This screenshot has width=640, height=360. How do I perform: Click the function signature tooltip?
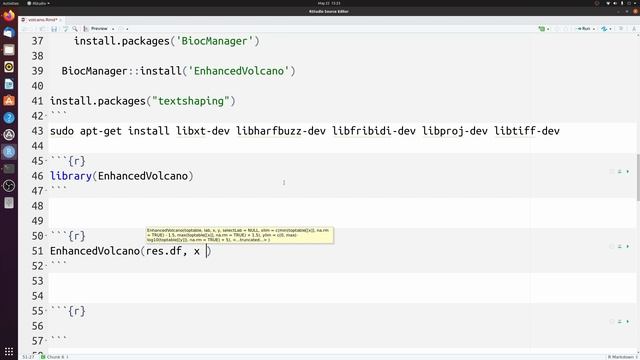(x=240, y=235)
